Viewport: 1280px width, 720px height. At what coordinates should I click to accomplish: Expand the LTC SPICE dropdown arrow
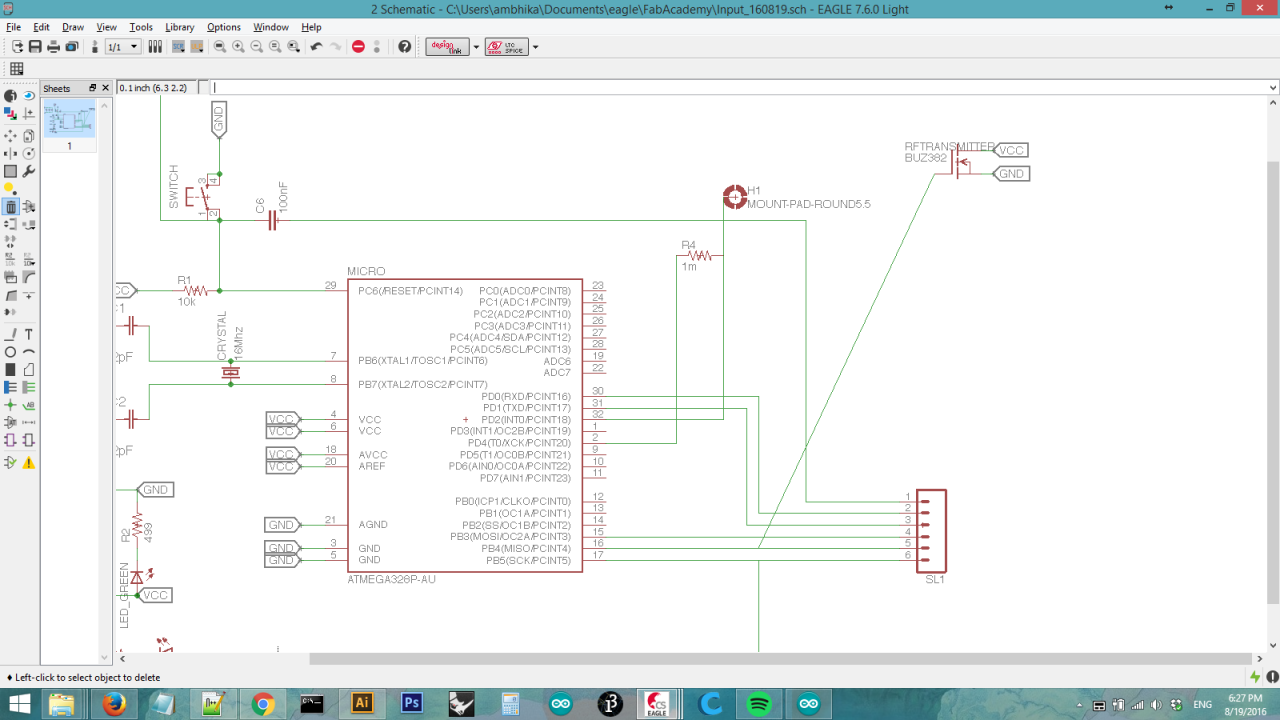[x=536, y=47]
